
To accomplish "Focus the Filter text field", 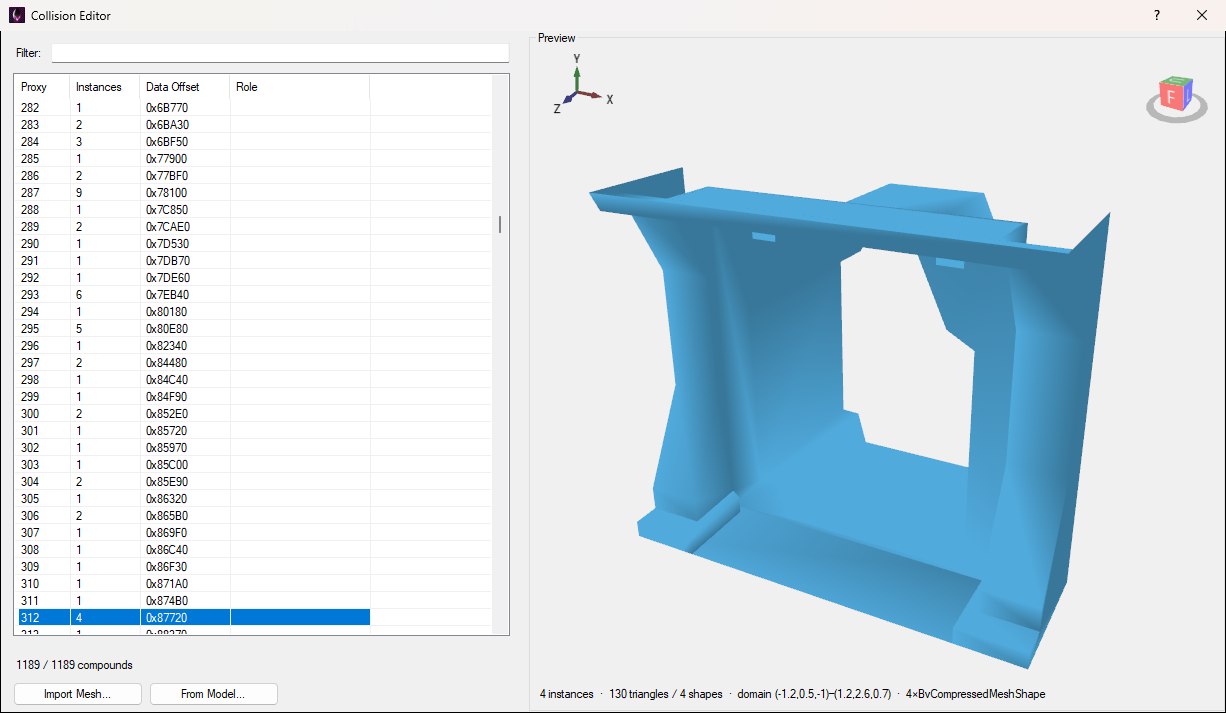I will (280, 52).
